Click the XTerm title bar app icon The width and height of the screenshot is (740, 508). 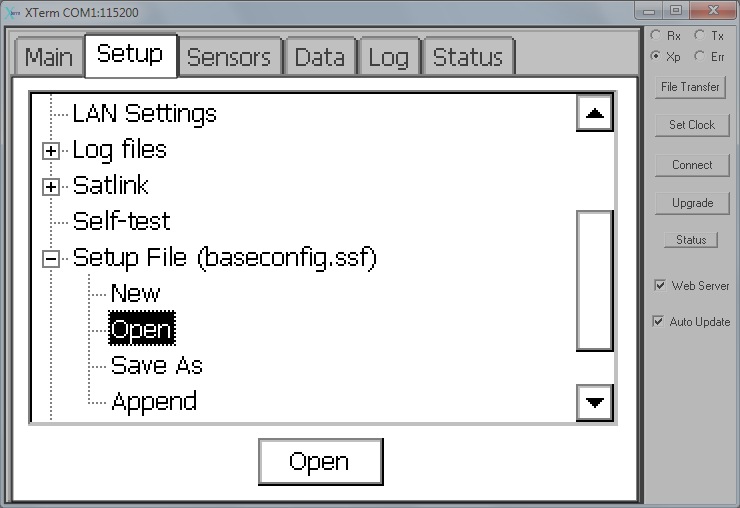point(13,13)
